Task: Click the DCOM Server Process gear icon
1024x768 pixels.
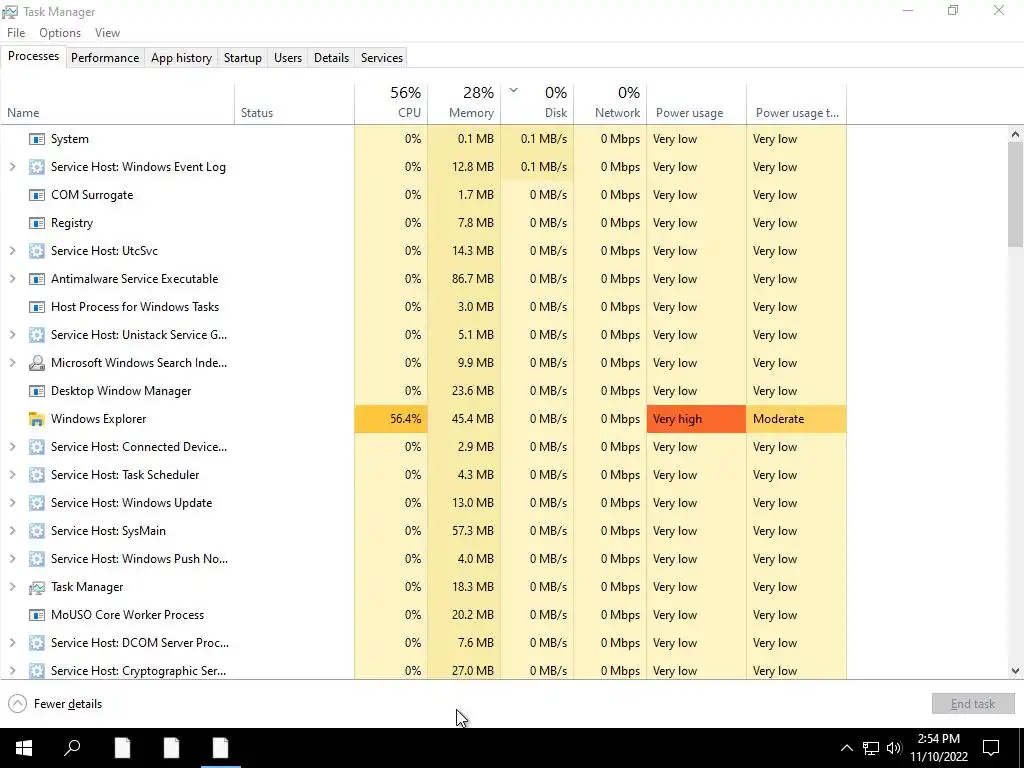Action: point(37,643)
